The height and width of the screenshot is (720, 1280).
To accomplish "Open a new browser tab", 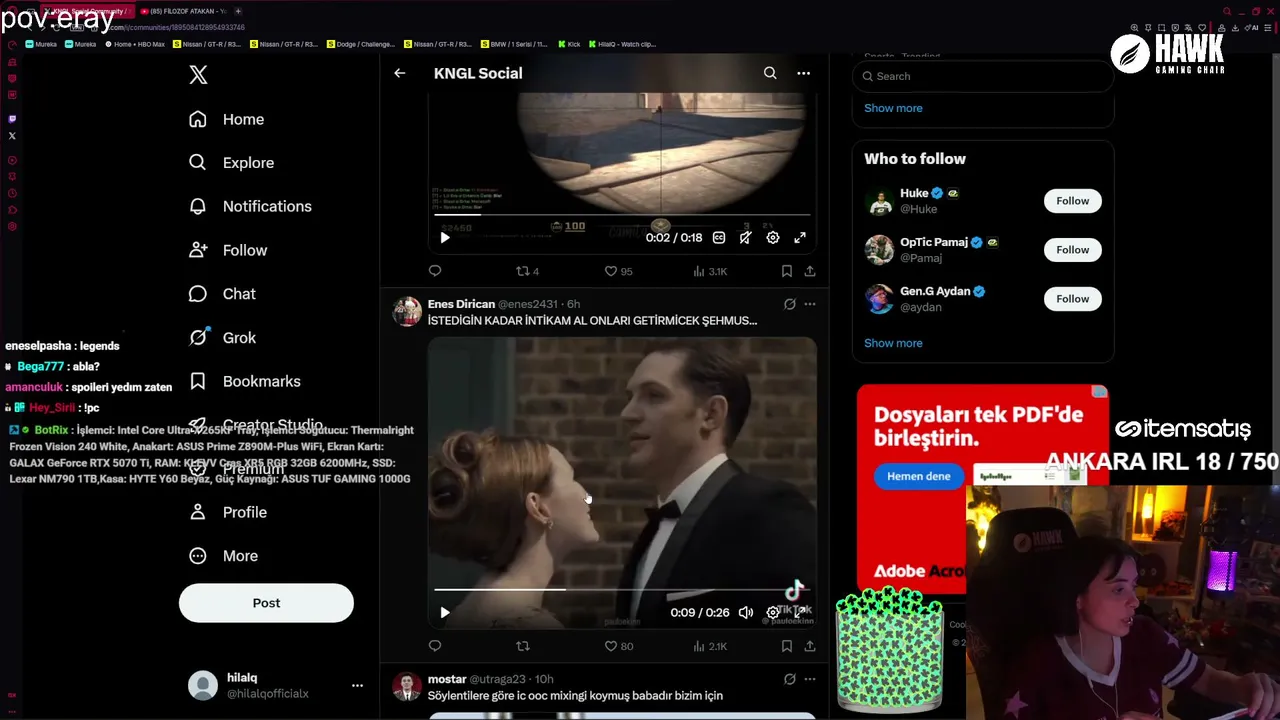I will point(238,11).
